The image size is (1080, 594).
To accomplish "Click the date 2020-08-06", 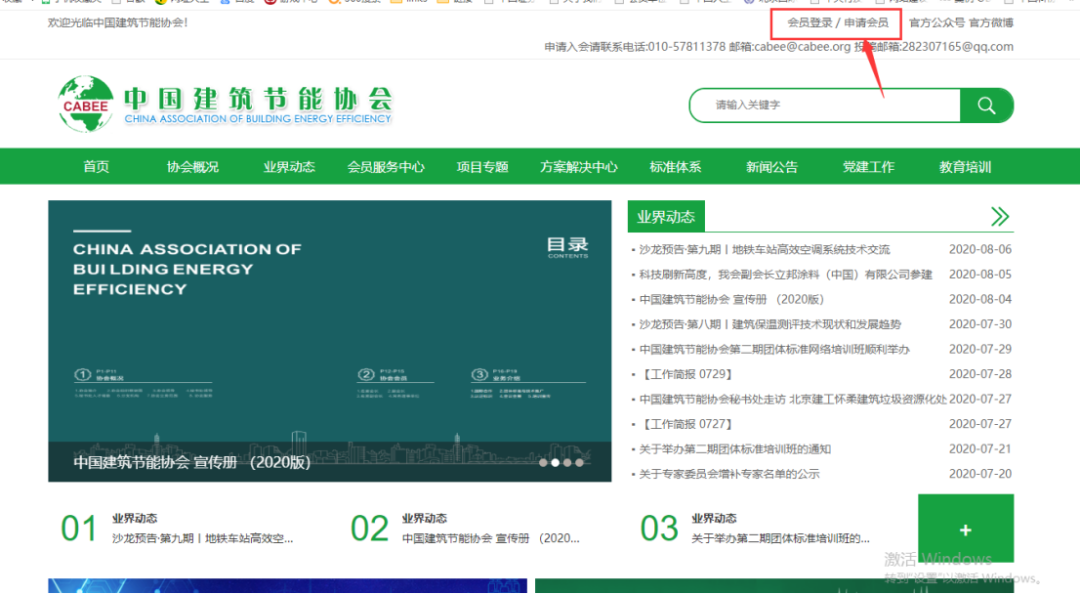I will 980,249.
